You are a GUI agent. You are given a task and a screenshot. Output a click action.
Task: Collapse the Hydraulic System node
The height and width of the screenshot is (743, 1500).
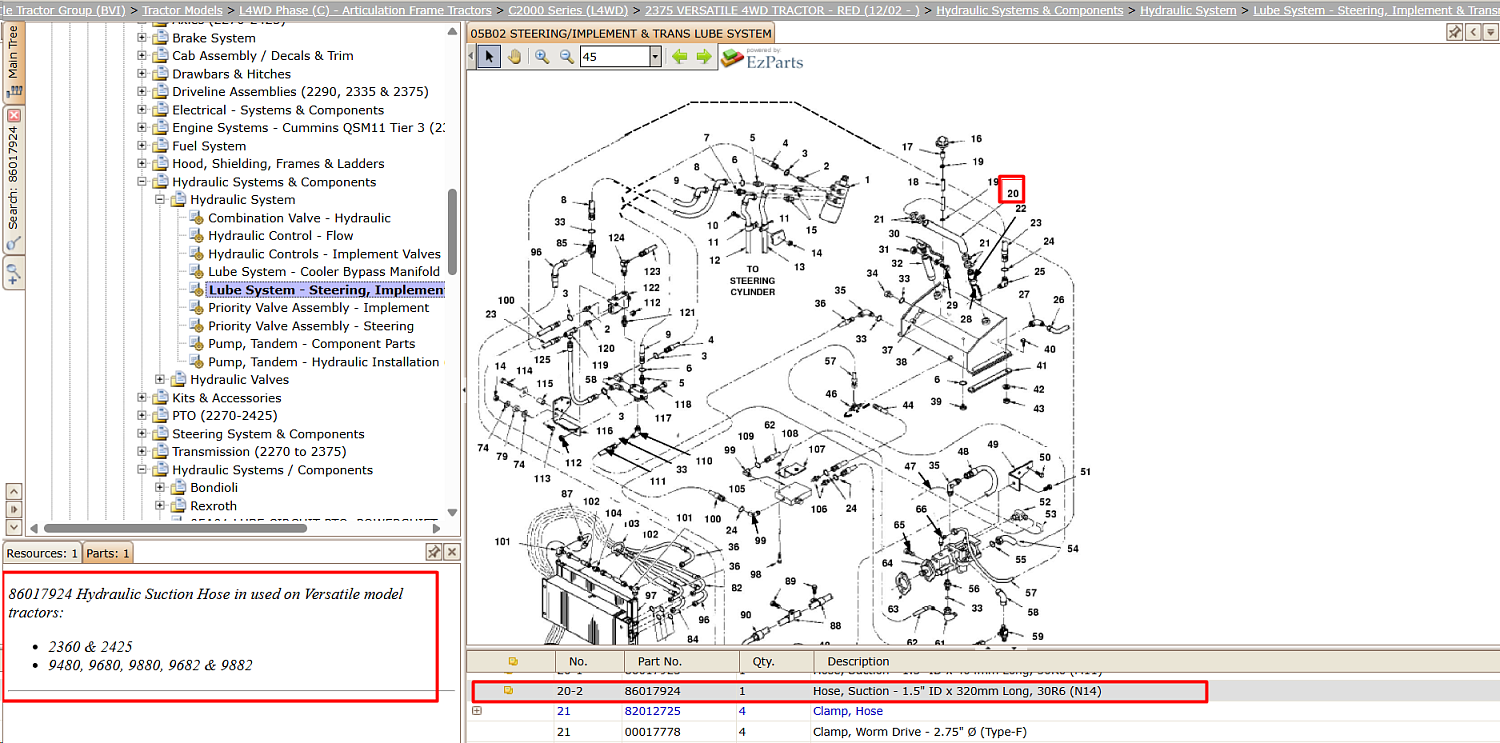point(160,200)
